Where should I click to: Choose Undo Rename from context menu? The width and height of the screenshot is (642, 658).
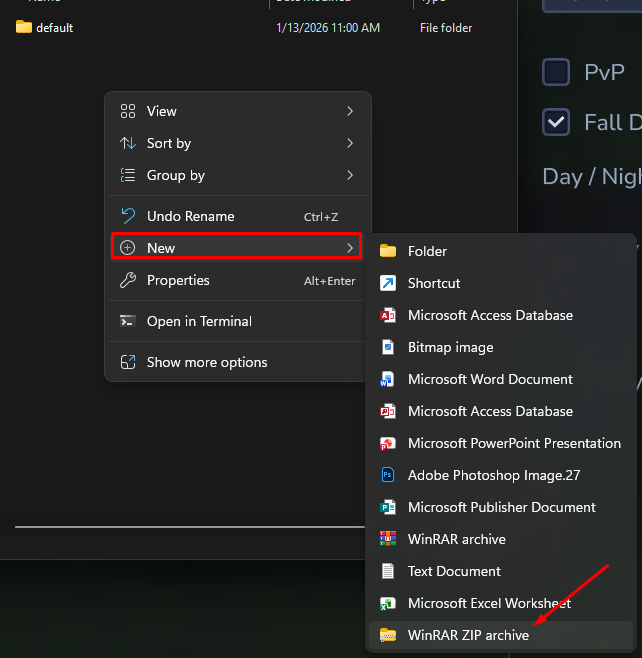tap(190, 216)
